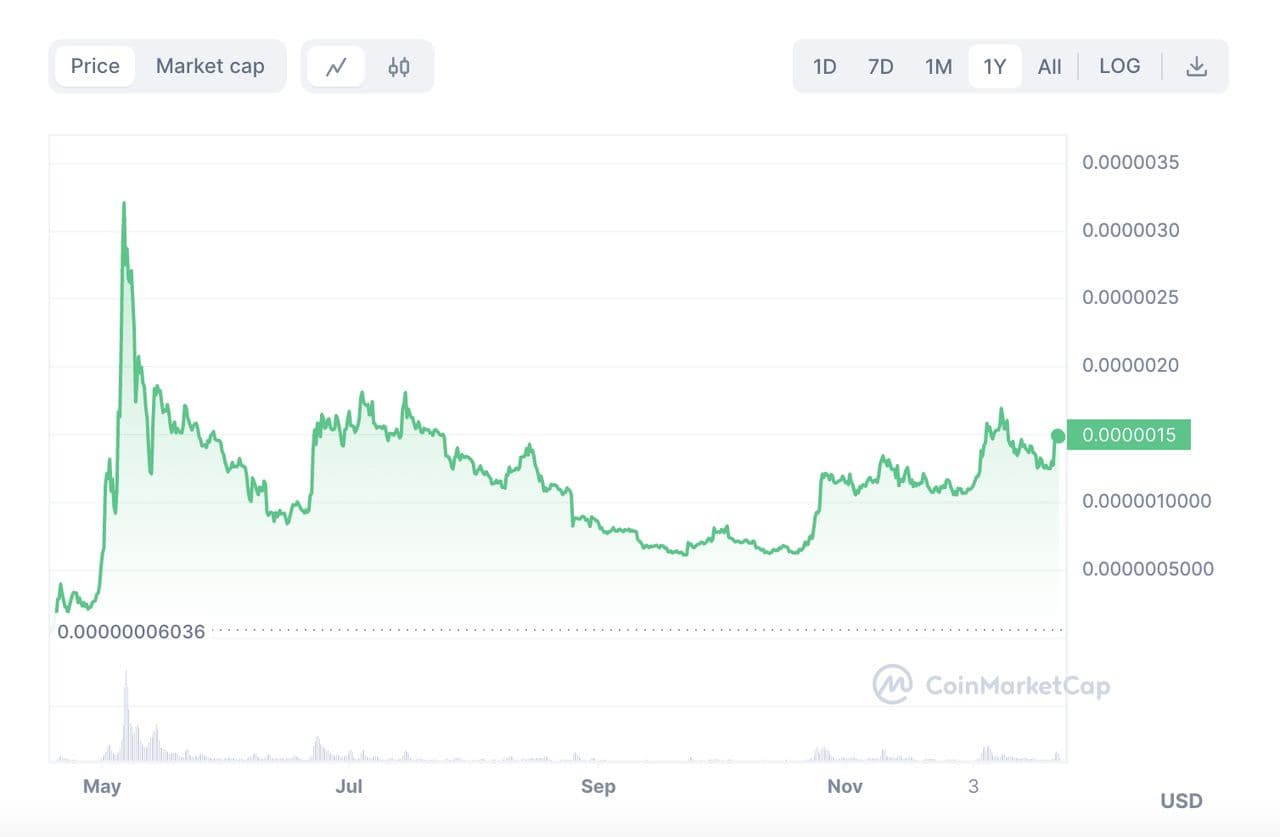This screenshot has width=1280, height=837.
Task: Select the Market cap tab
Action: click(210, 66)
